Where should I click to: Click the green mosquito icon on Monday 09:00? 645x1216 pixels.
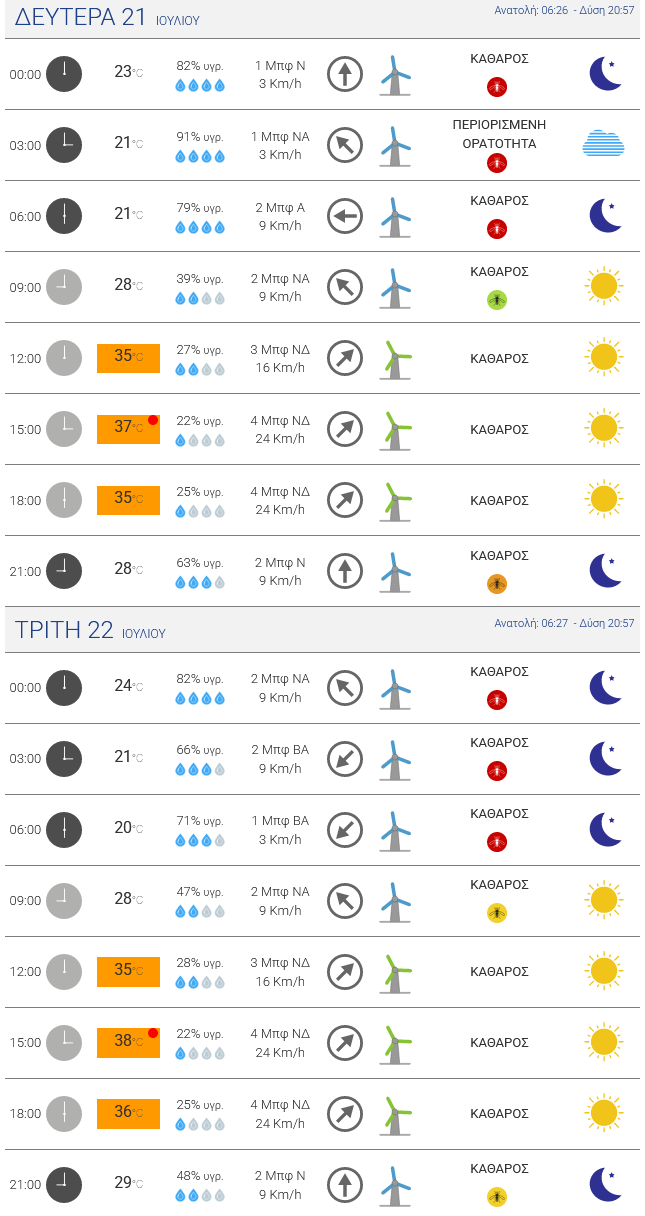tap(497, 299)
